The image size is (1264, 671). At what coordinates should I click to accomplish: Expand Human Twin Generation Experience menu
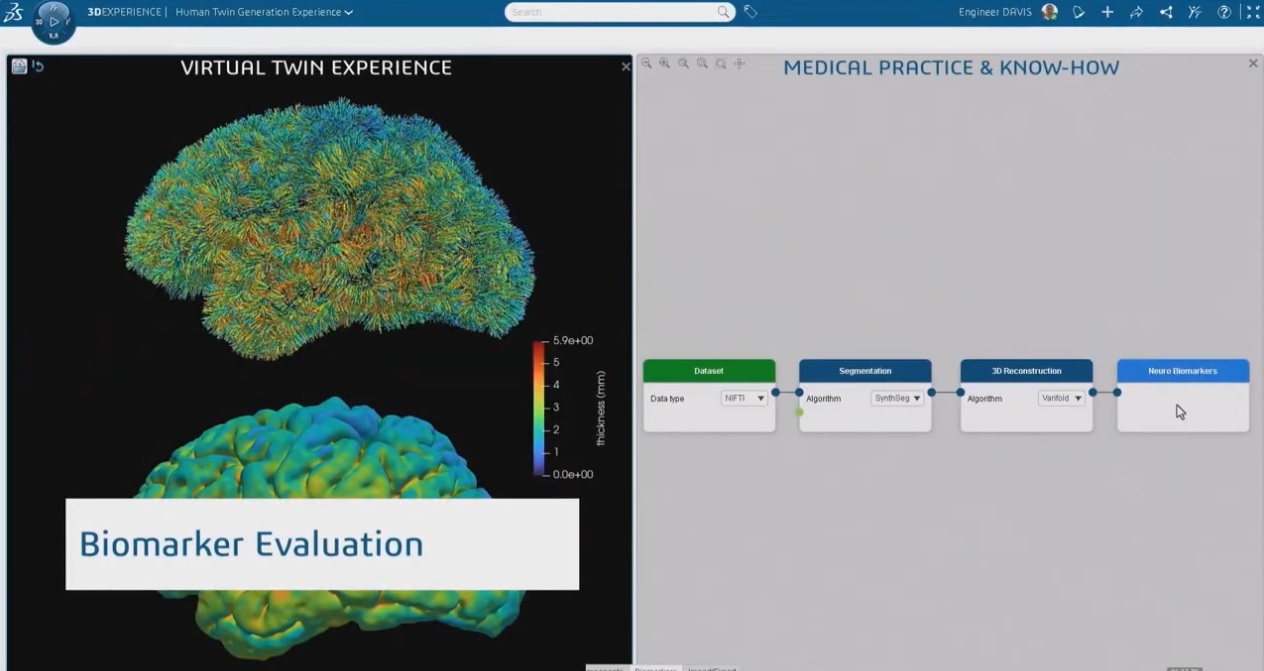pyautogui.click(x=264, y=12)
